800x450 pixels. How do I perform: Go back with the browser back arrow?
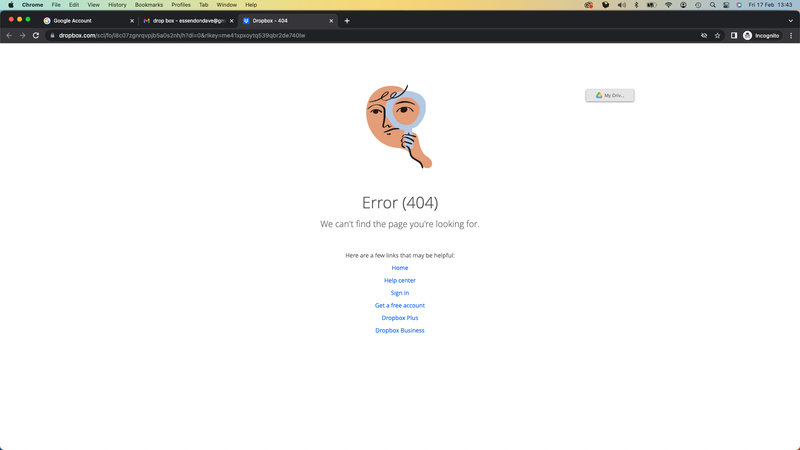tap(9, 35)
